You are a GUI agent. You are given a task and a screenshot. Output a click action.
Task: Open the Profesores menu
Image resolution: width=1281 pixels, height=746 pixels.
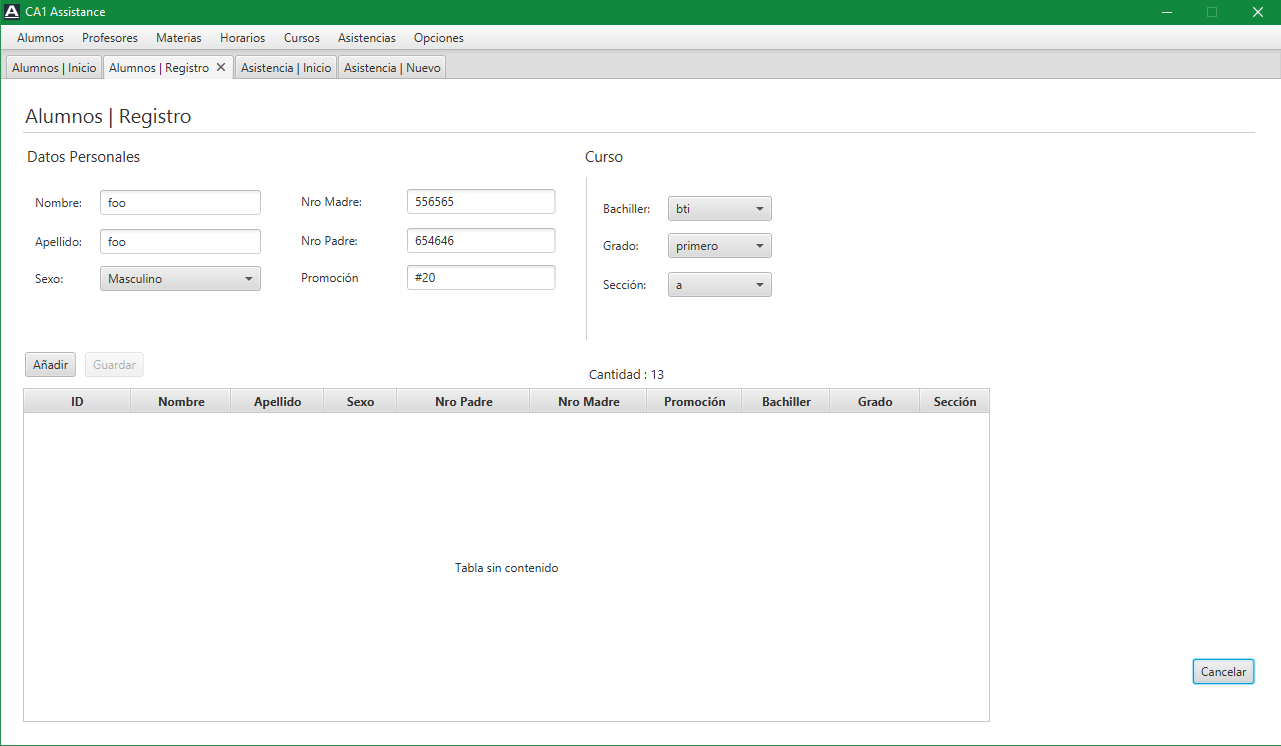pos(110,38)
